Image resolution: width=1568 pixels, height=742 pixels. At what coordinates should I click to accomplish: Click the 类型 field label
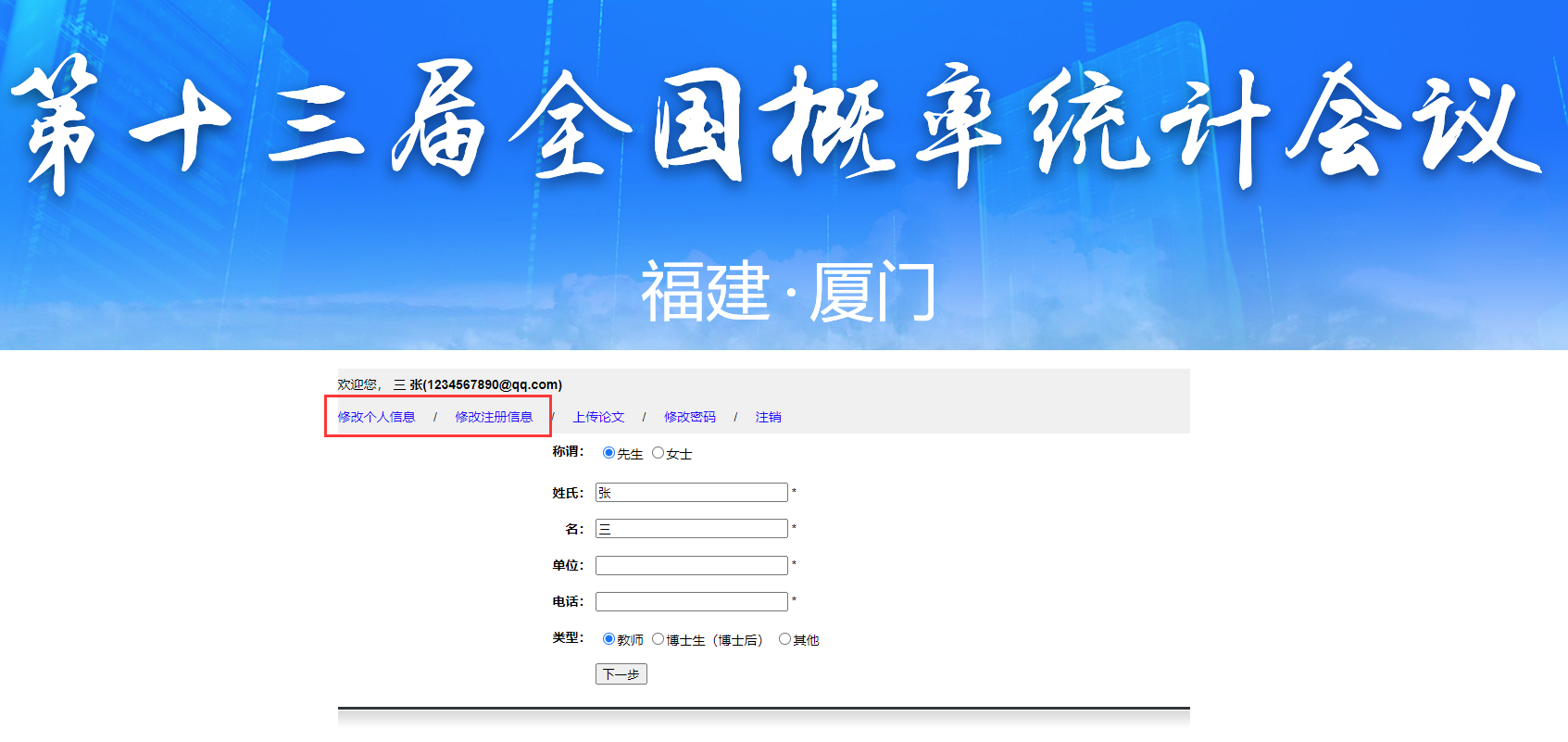click(x=568, y=638)
